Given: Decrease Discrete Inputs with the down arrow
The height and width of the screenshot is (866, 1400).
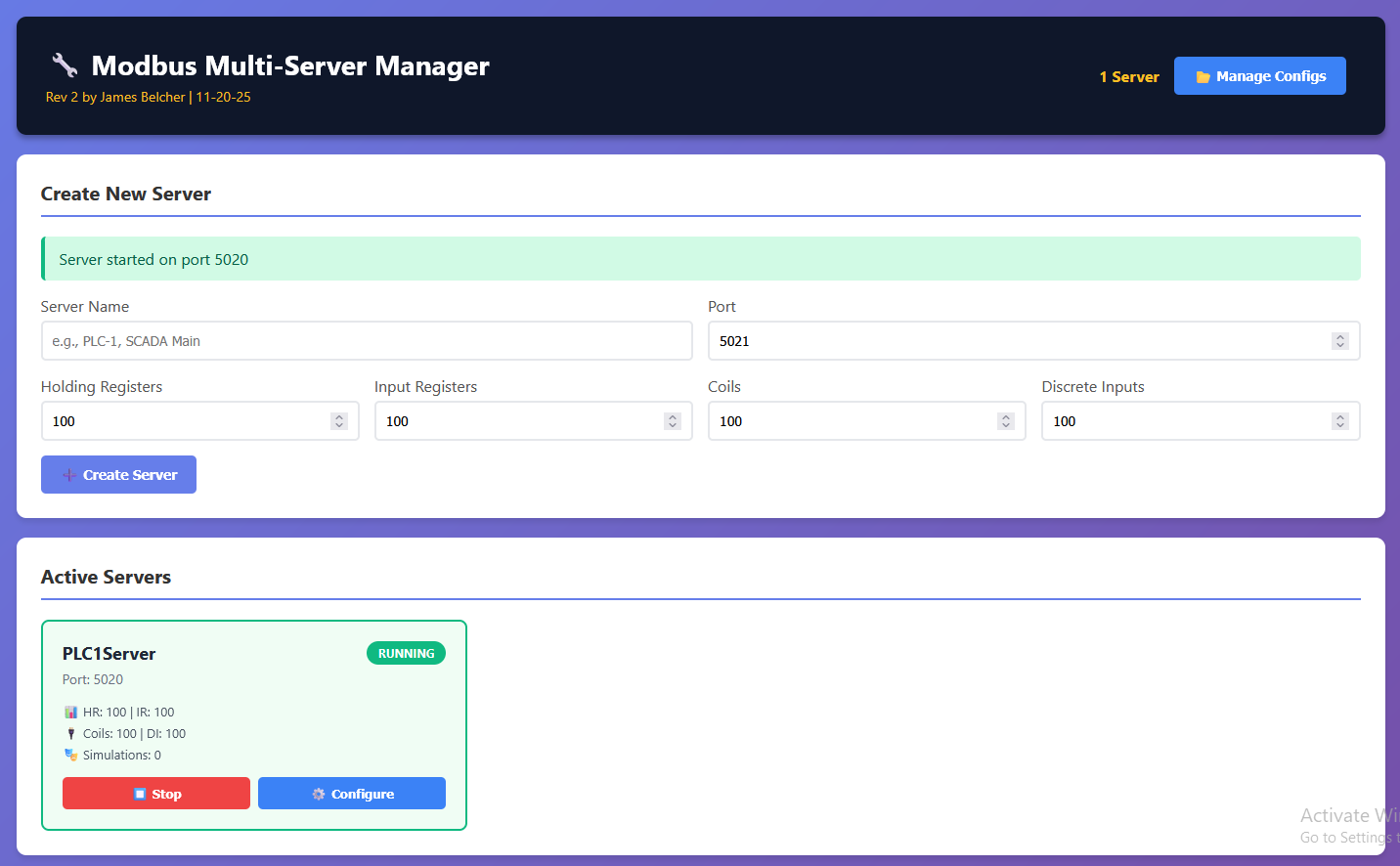Looking at the screenshot, I should tap(1340, 426).
